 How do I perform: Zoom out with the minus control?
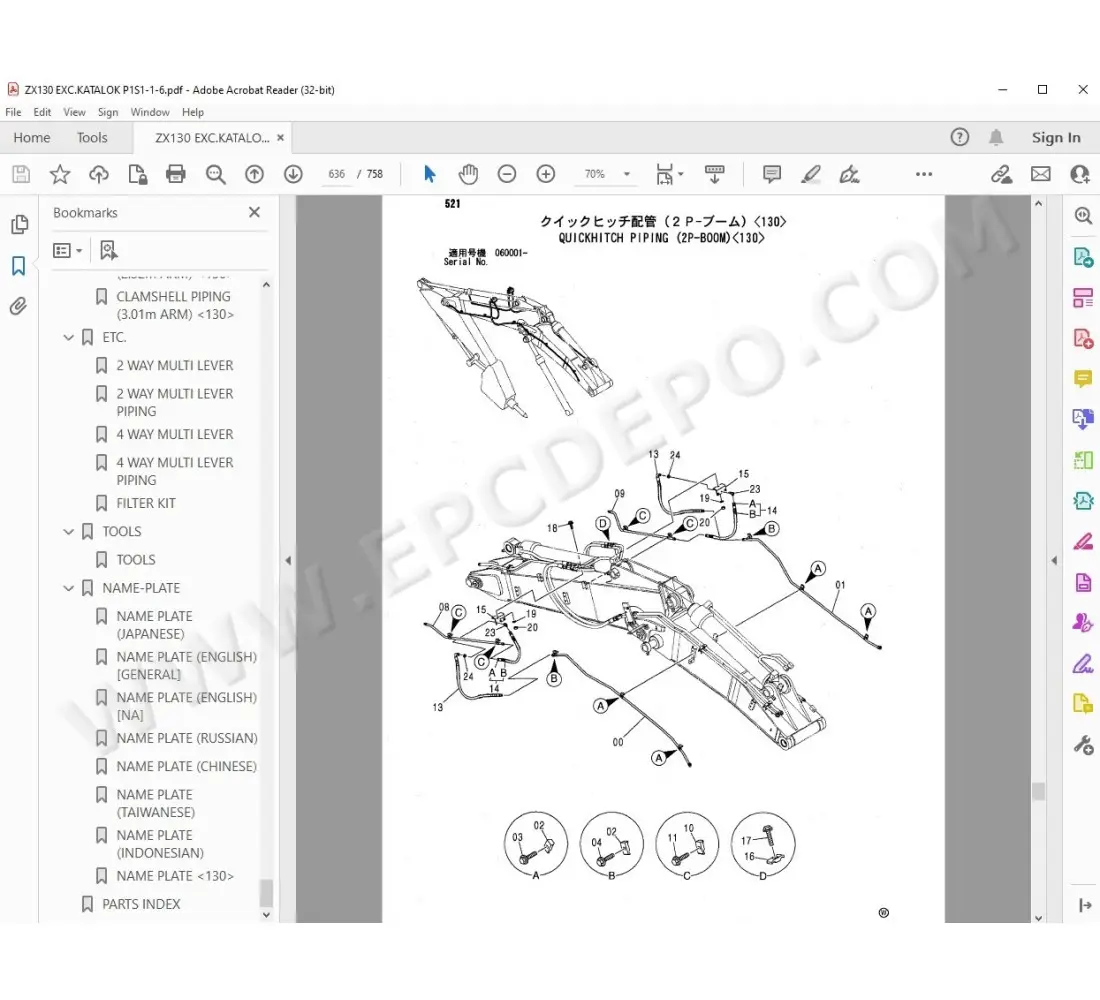pyautogui.click(x=507, y=174)
